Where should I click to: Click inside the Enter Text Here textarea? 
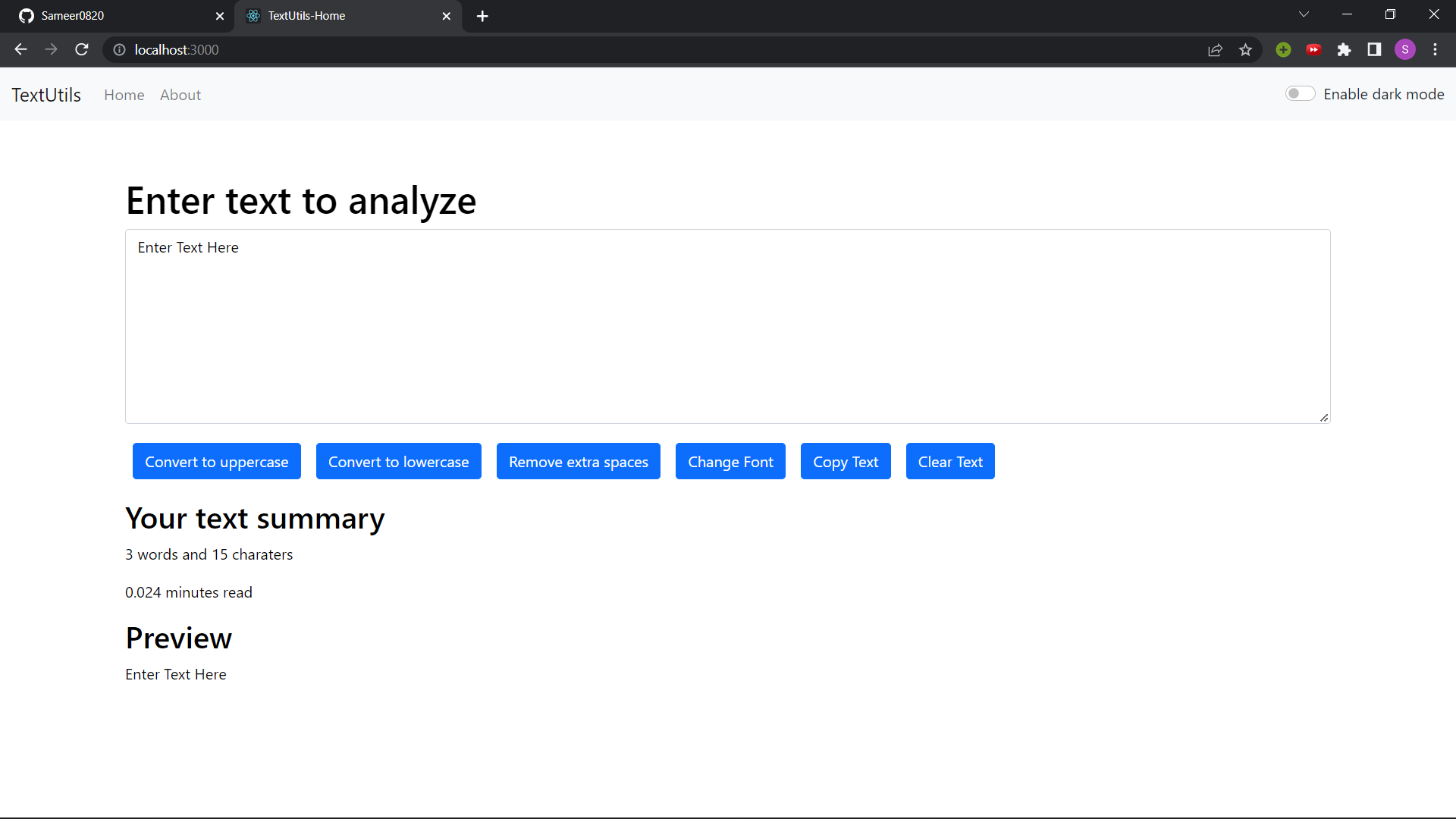[727, 326]
